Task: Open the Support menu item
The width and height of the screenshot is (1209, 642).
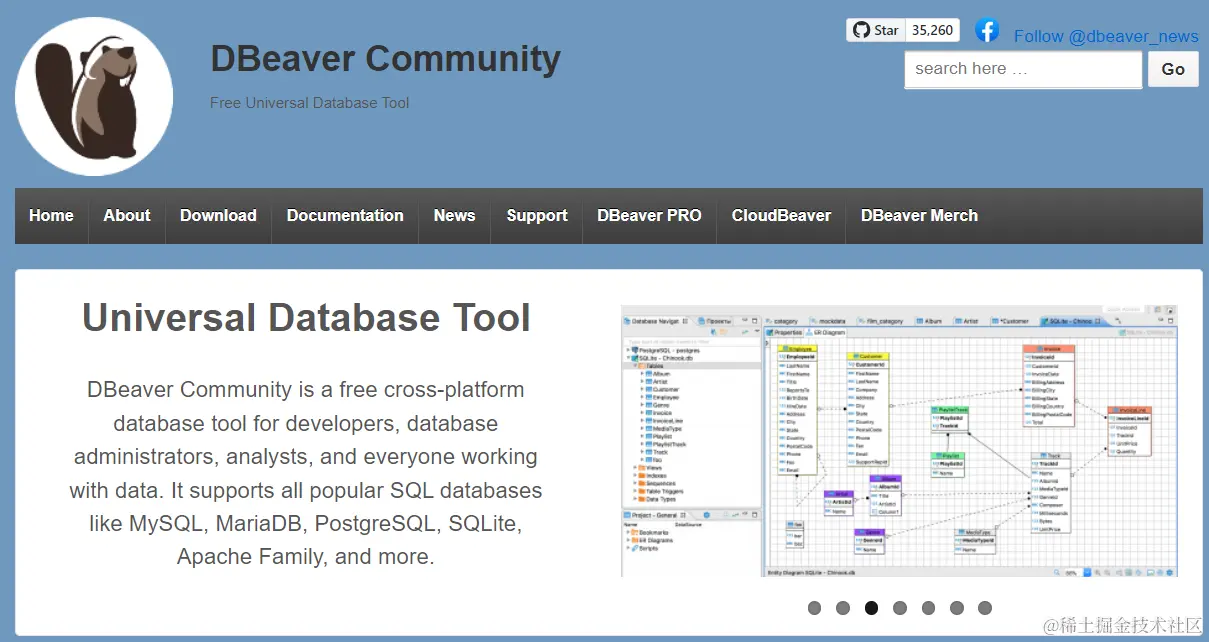Action: point(537,216)
